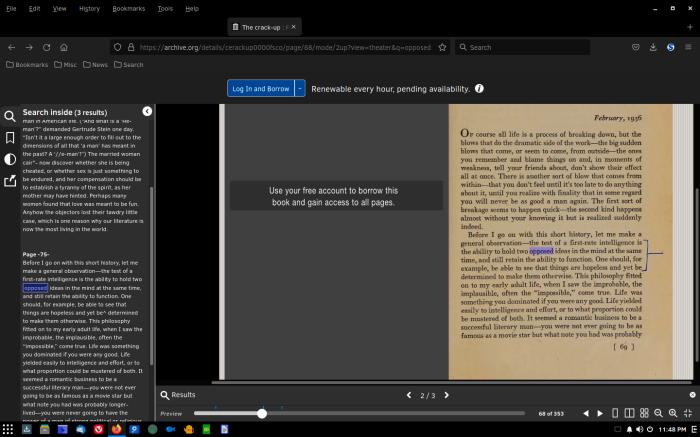Switch to one-page view

615,413
